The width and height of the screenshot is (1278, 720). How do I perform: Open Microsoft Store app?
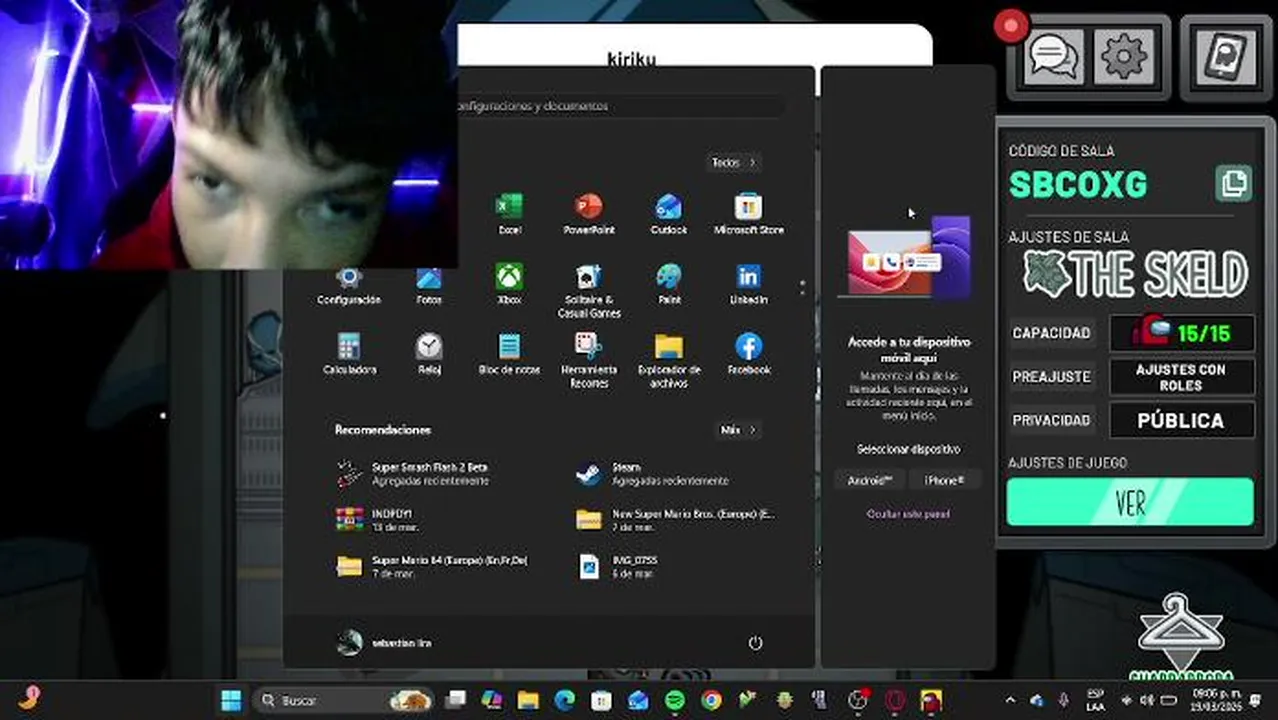point(748,214)
